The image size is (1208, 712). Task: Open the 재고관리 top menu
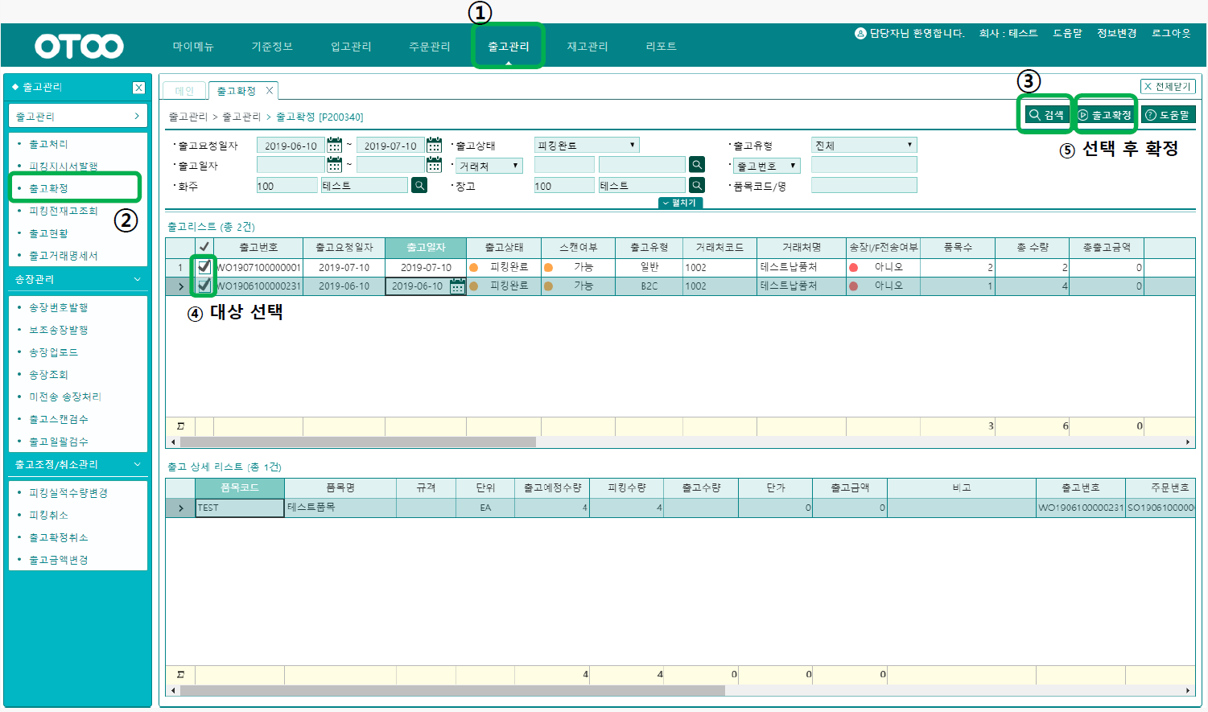(x=587, y=47)
